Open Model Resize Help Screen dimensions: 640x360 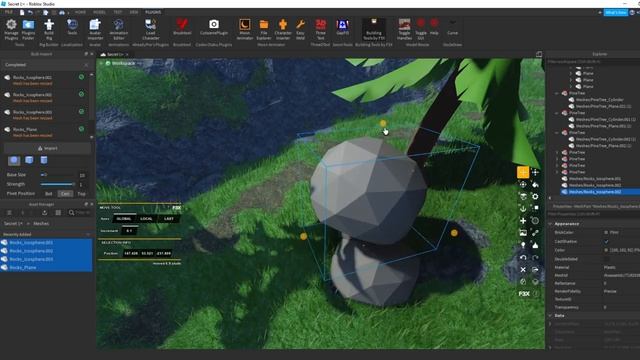click(434, 27)
